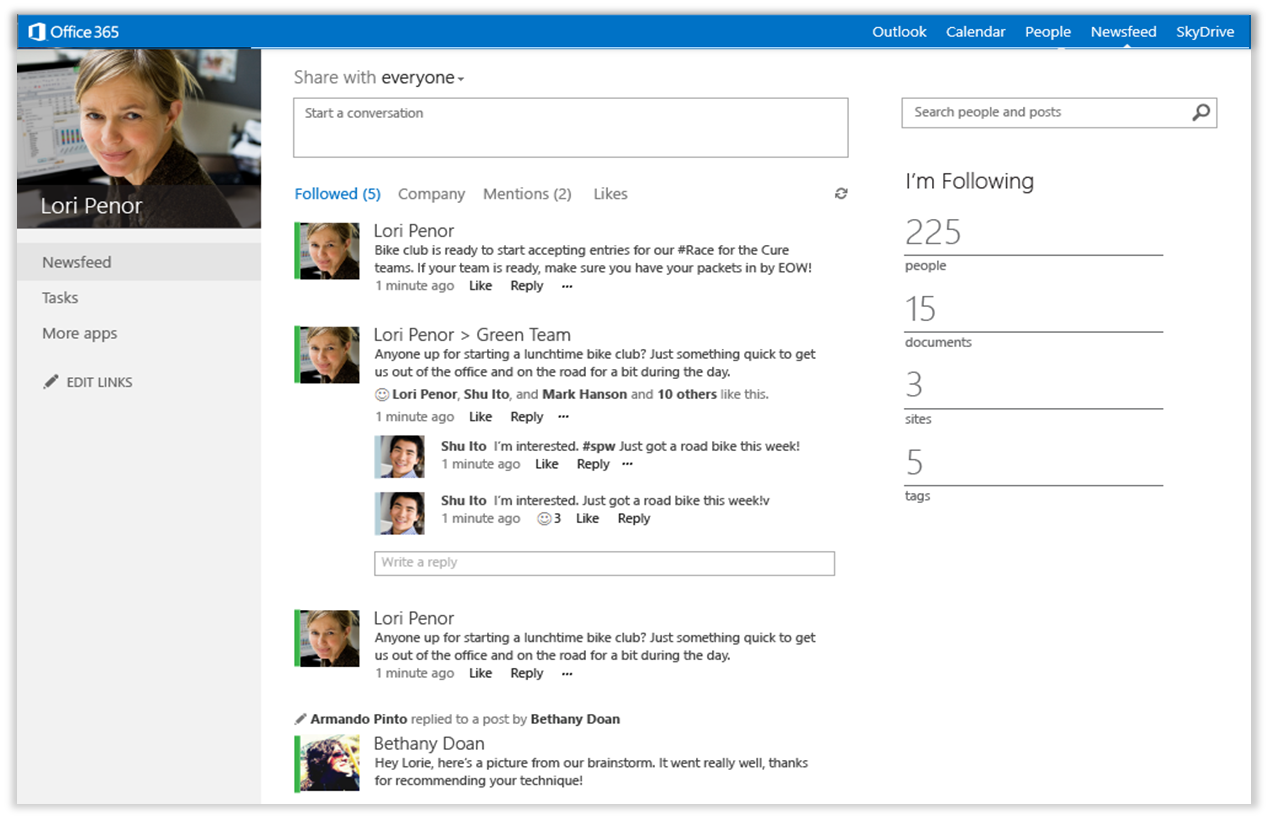Show the Likes tab
This screenshot has height=819, width=1268.
point(610,194)
